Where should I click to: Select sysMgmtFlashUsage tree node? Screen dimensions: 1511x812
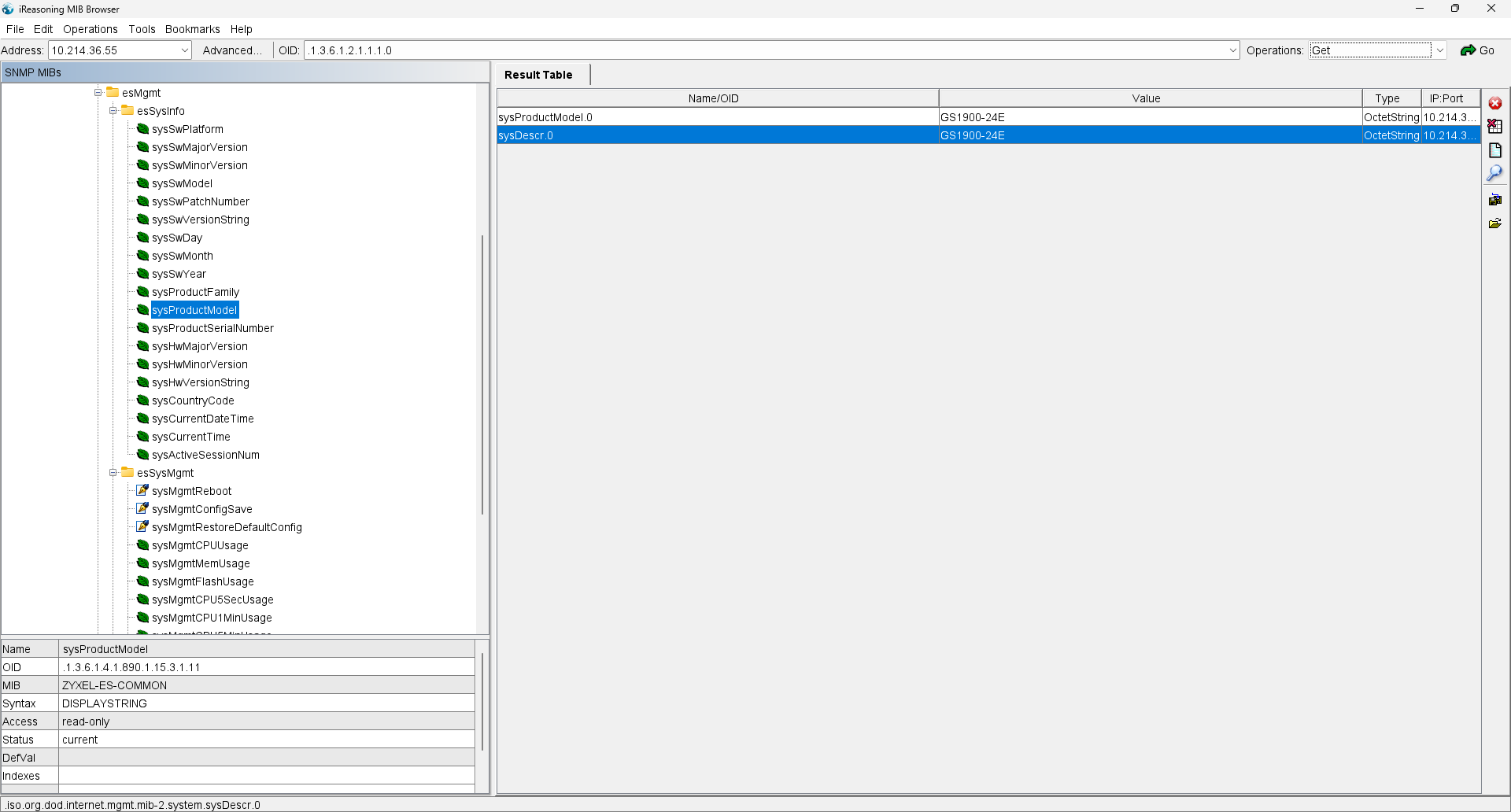(x=203, y=581)
